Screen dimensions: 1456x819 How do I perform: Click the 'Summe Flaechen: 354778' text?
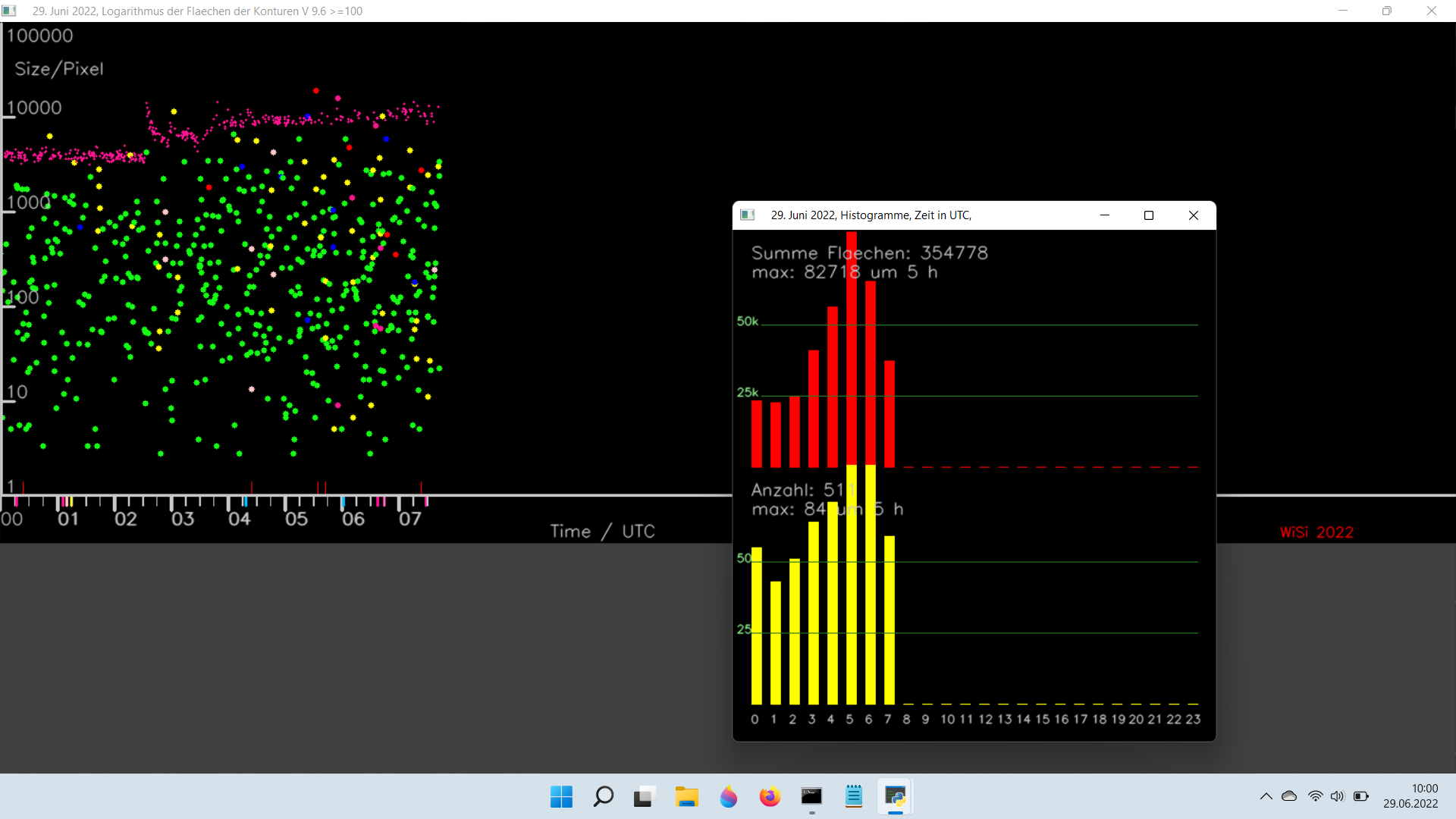[870, 253]
